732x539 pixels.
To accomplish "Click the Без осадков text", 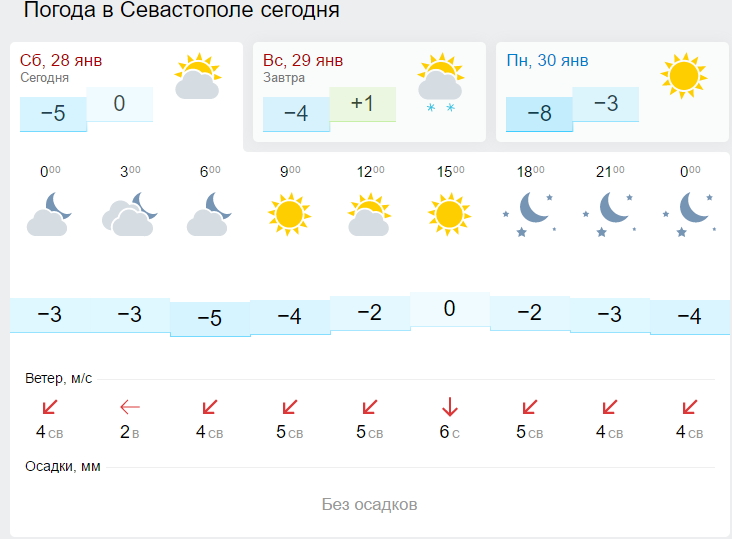I will click(369, 504).
